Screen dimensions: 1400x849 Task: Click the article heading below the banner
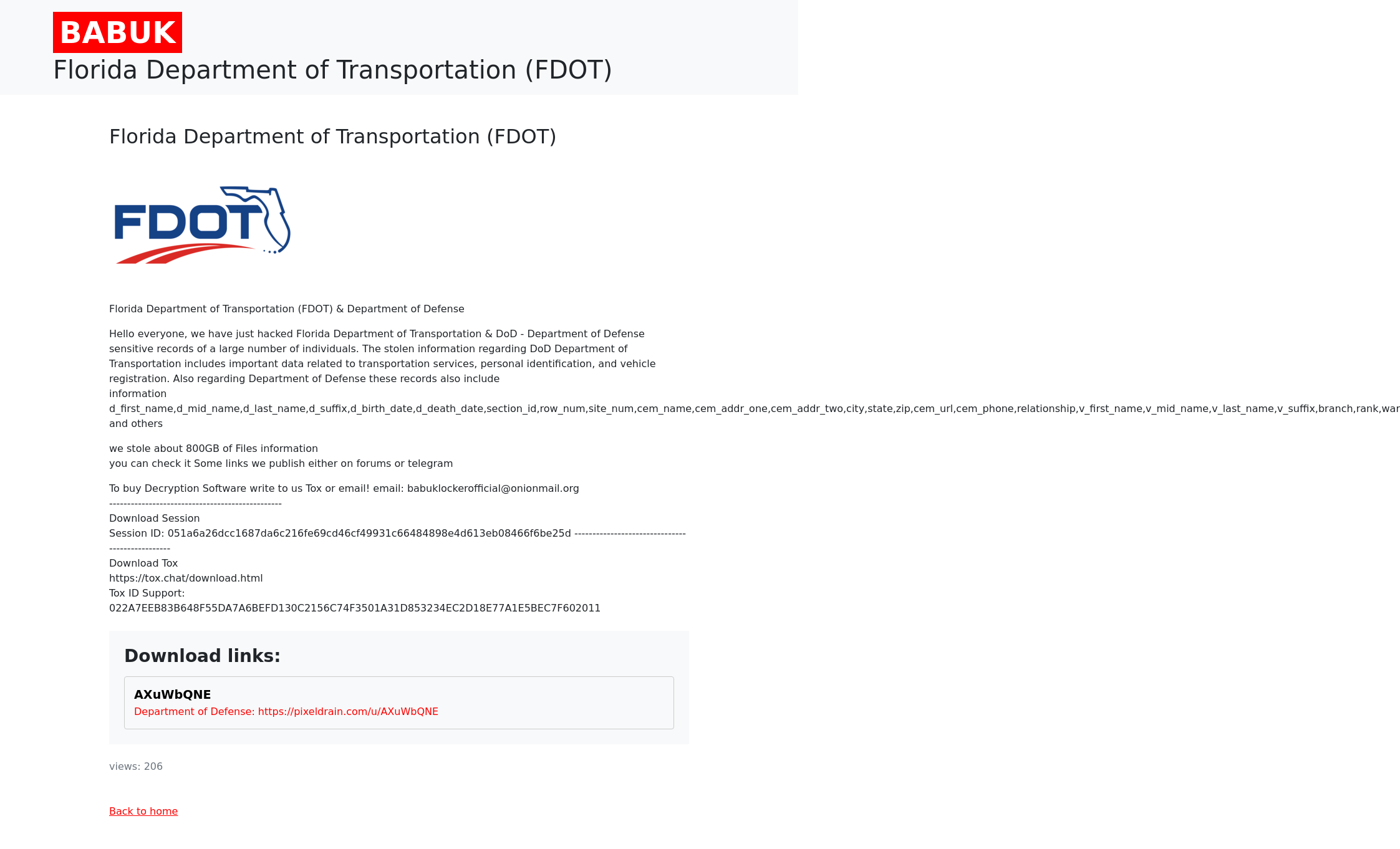pos(332,137)
